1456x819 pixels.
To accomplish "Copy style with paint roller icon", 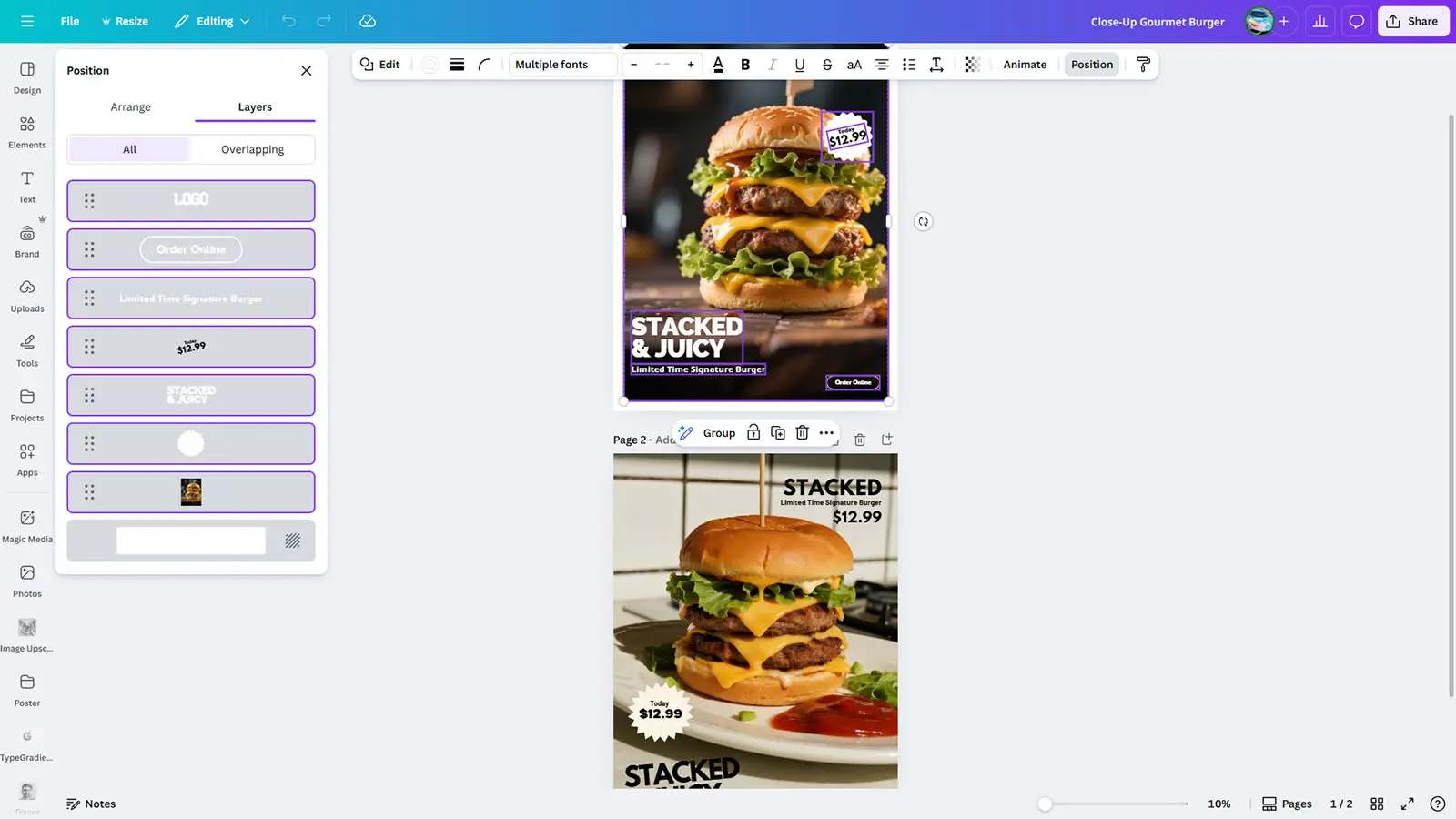I will (x=1143, y=65).
